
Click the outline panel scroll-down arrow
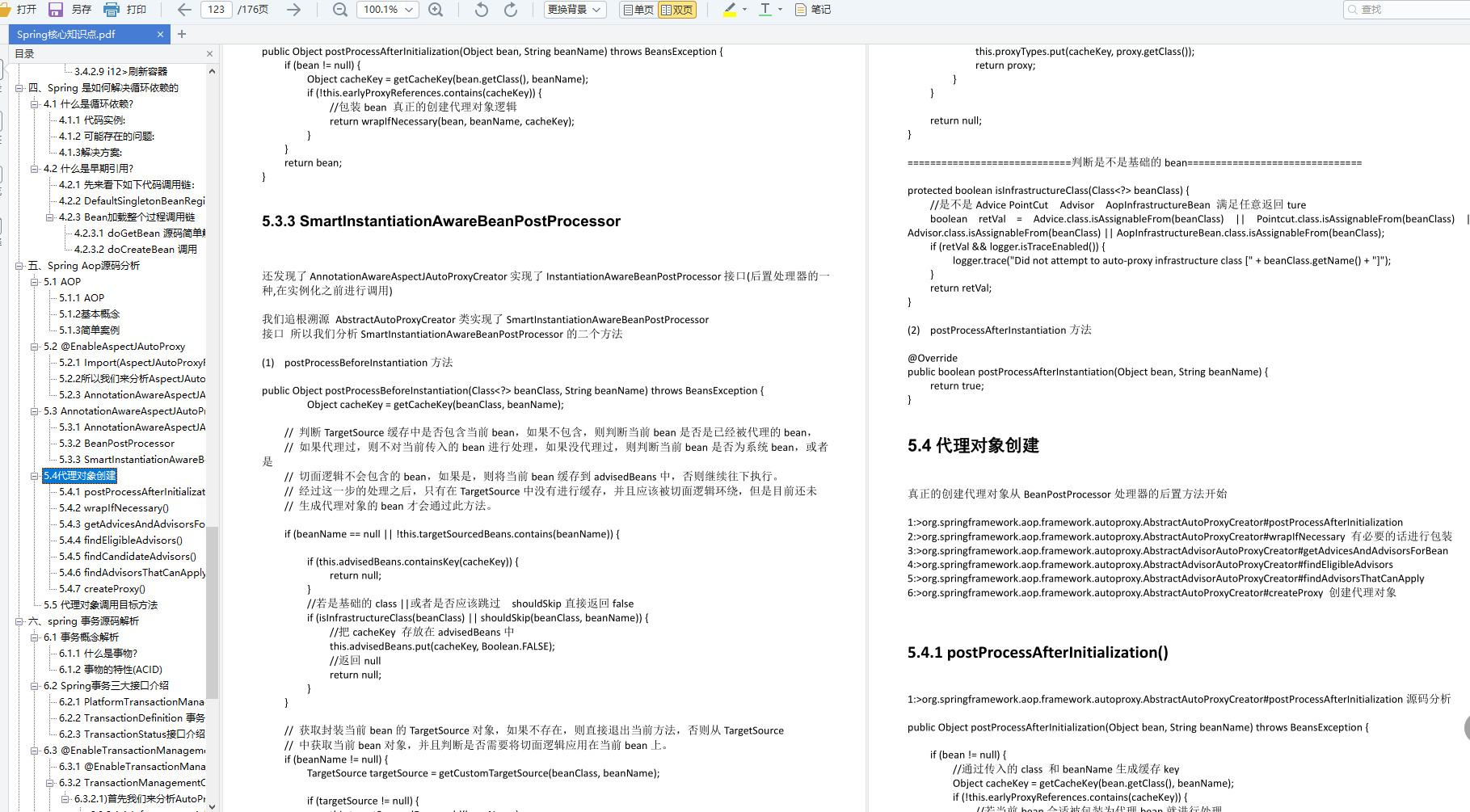[213, 806]
